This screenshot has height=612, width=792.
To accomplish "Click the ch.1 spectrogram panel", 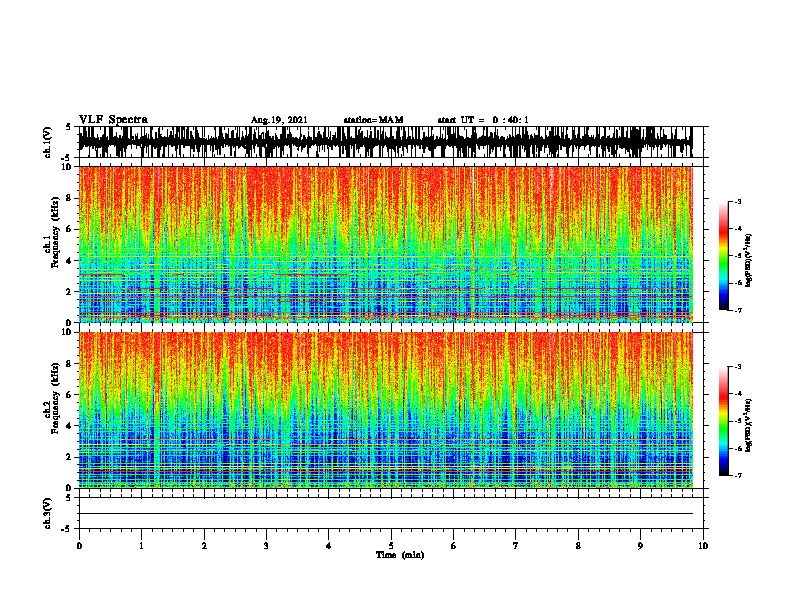I will tap(393, 244).
